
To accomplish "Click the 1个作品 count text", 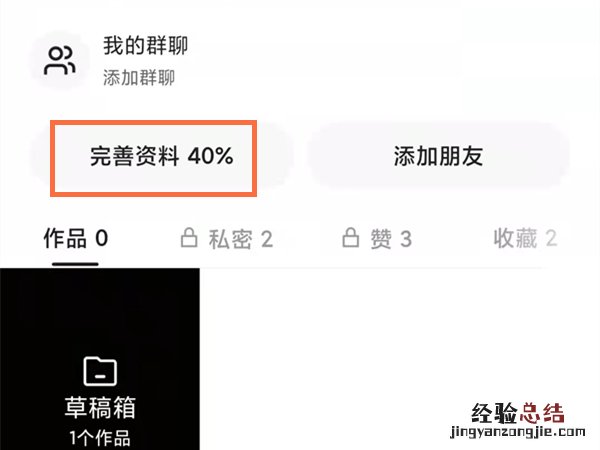I will 100,438.
